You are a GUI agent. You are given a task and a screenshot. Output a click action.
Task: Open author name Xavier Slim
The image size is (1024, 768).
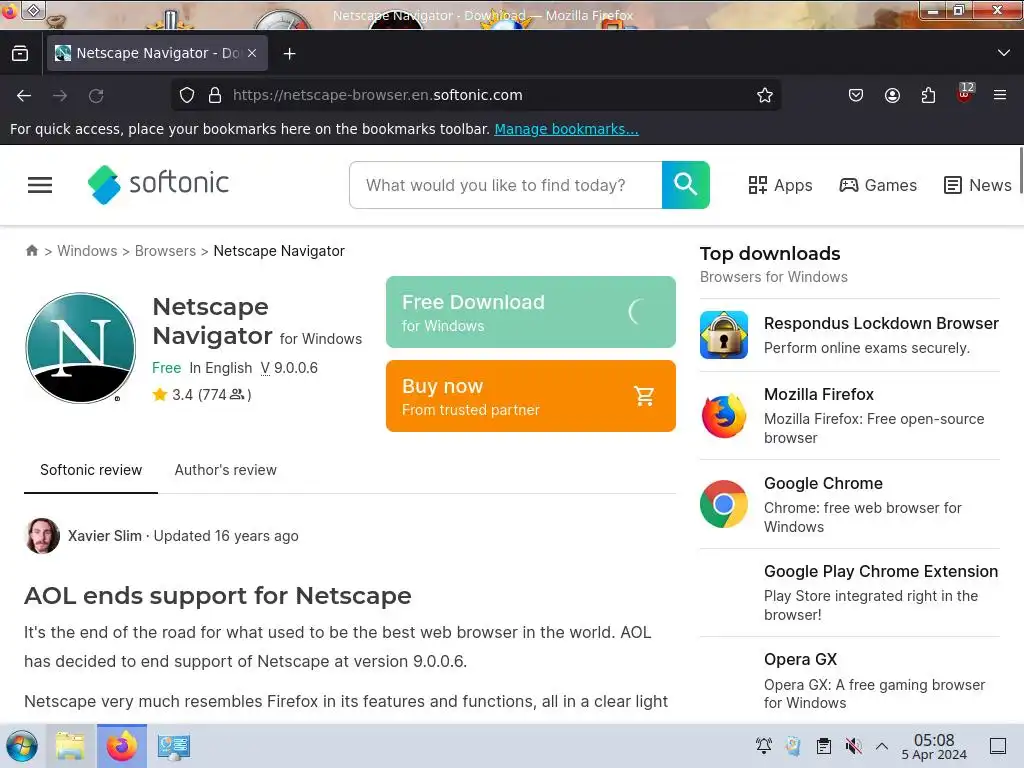click(105, 536)
